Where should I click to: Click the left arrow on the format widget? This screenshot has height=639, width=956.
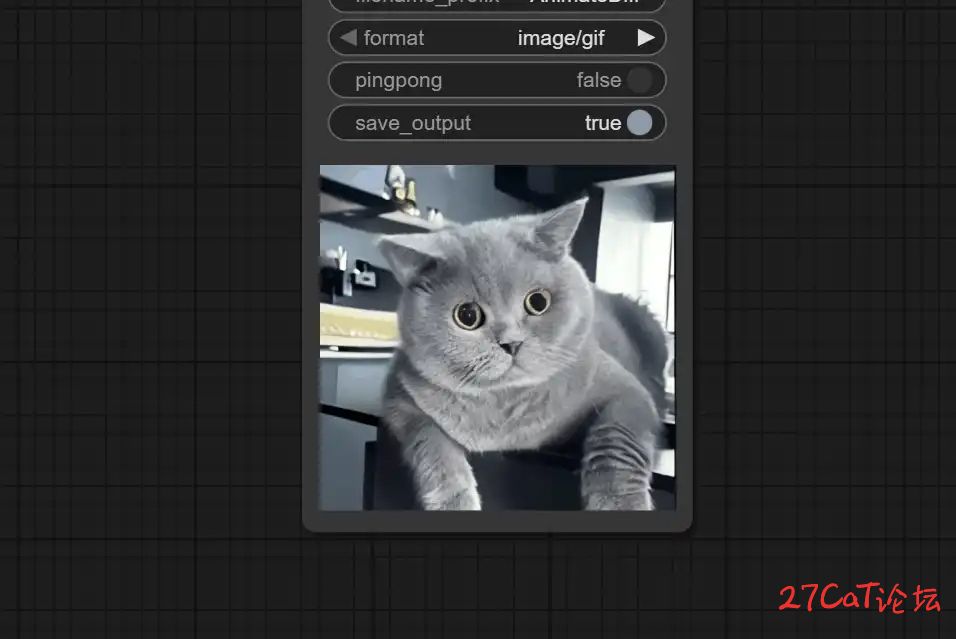pyautogui.click(x=348, y=38)
